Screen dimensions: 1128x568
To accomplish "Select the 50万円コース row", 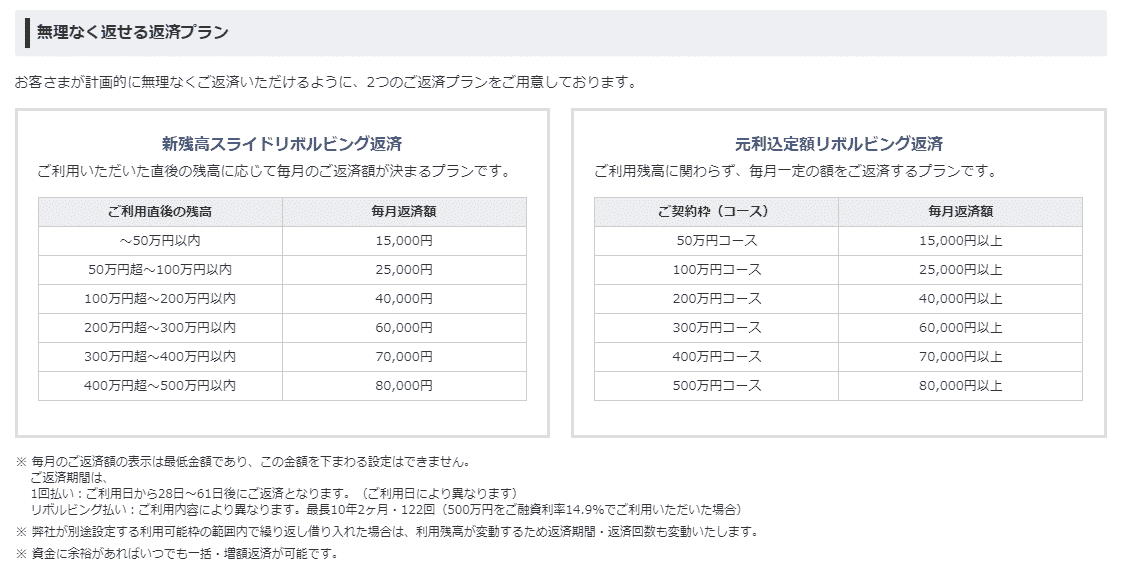I will point(839,241).
